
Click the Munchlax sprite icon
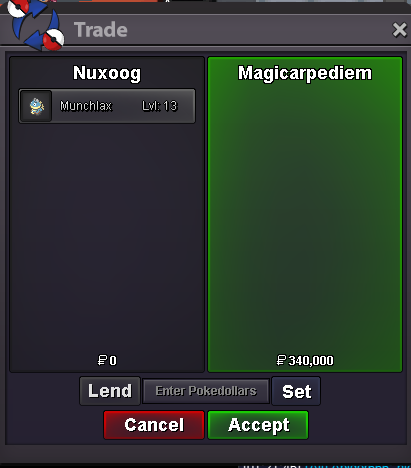coord(37,106)
